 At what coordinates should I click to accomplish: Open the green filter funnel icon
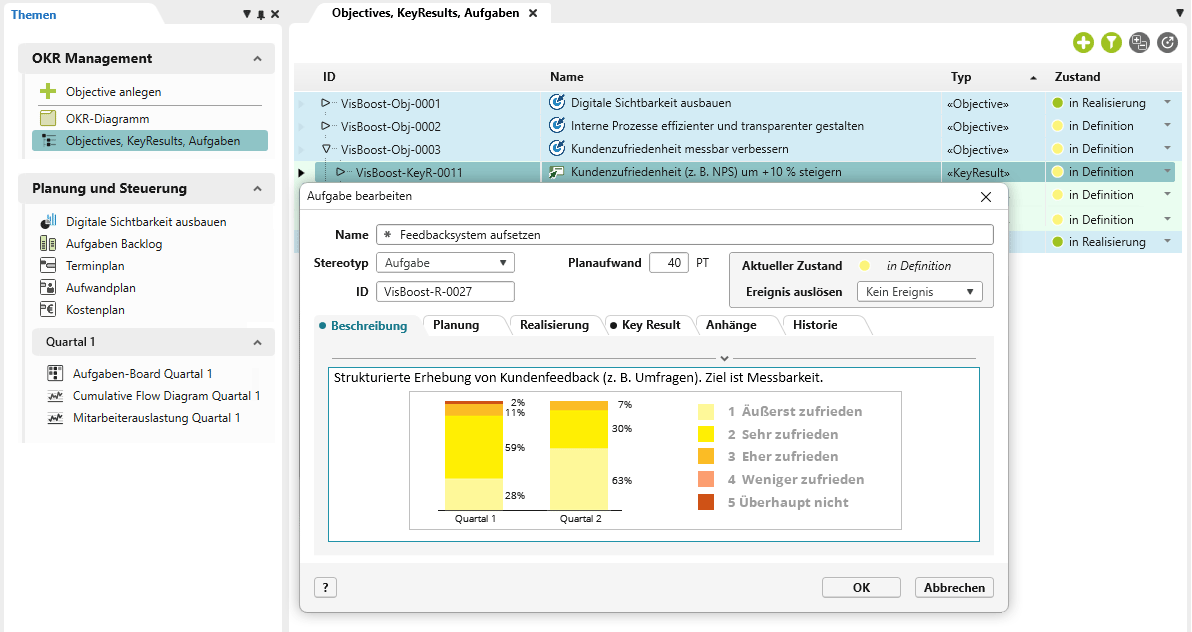coord(1111,43)
